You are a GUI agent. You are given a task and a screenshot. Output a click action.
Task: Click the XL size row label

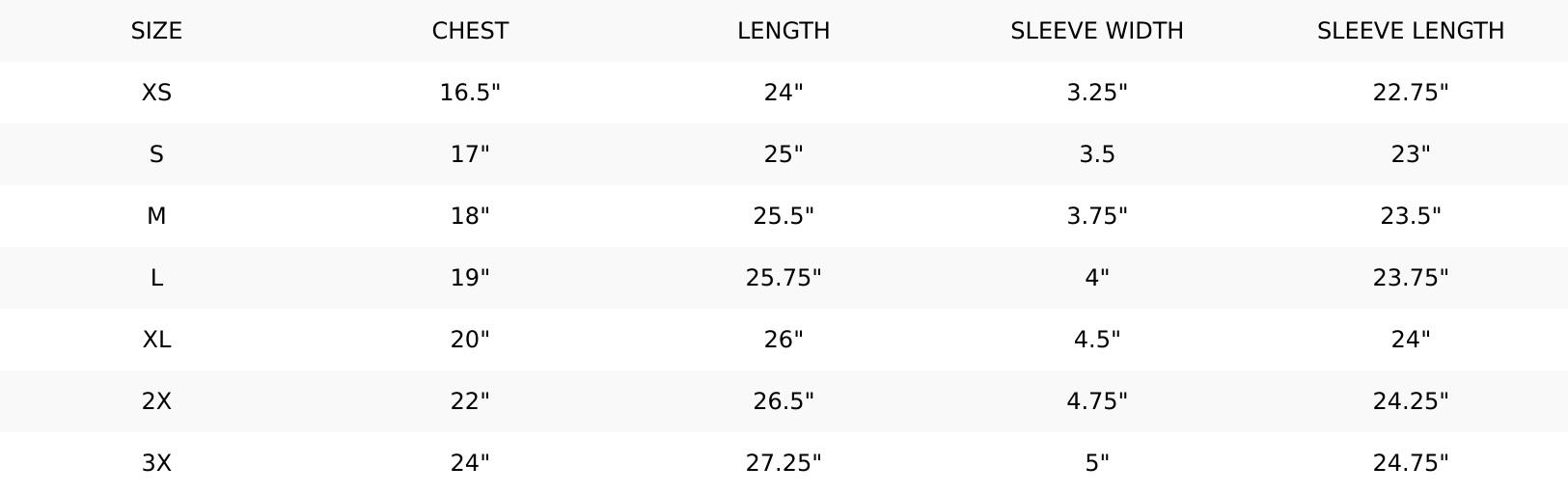click(x=156, y=340)
